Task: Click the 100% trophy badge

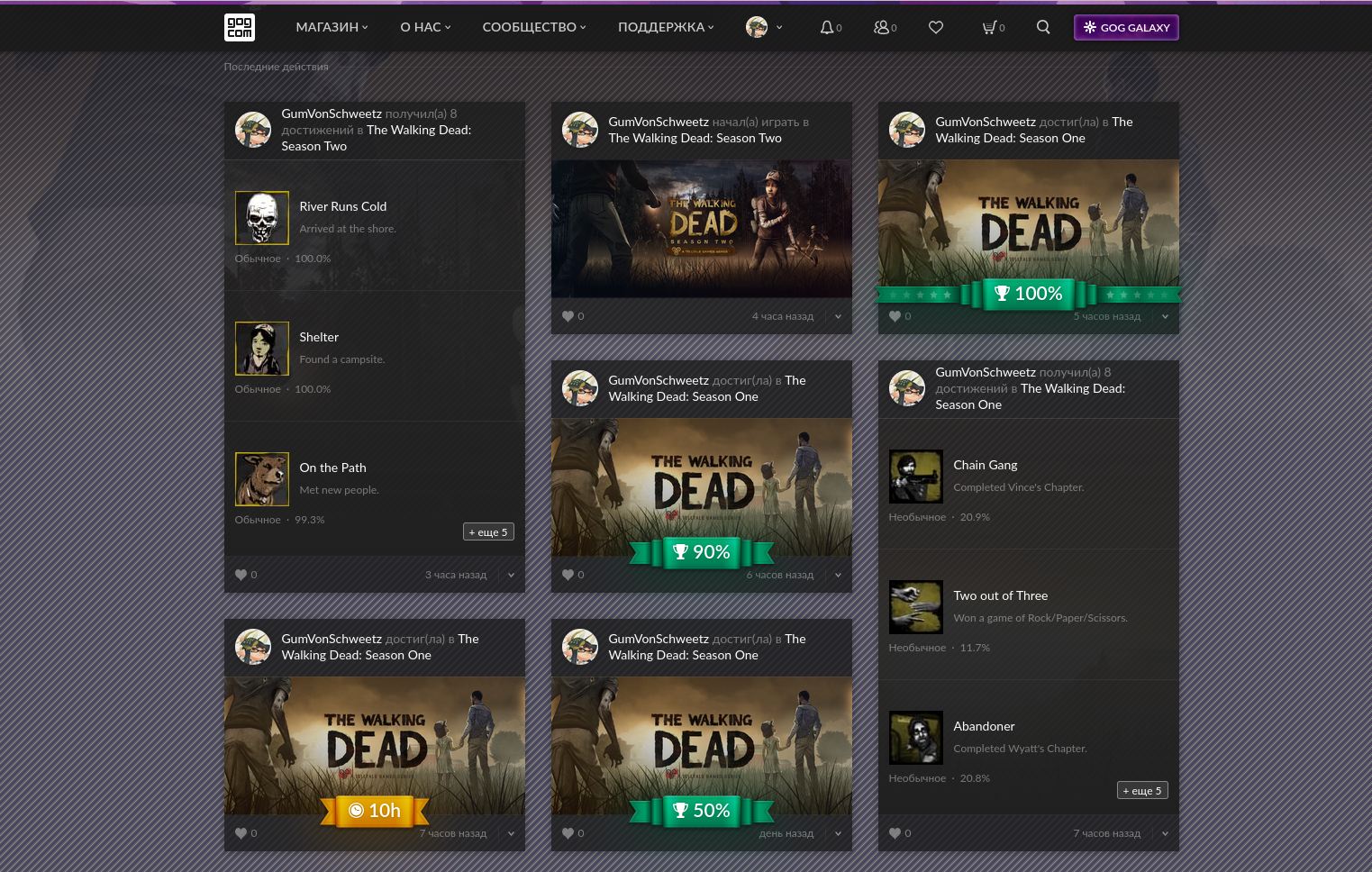Action: pyautogui.click(x=1029, y=293)
